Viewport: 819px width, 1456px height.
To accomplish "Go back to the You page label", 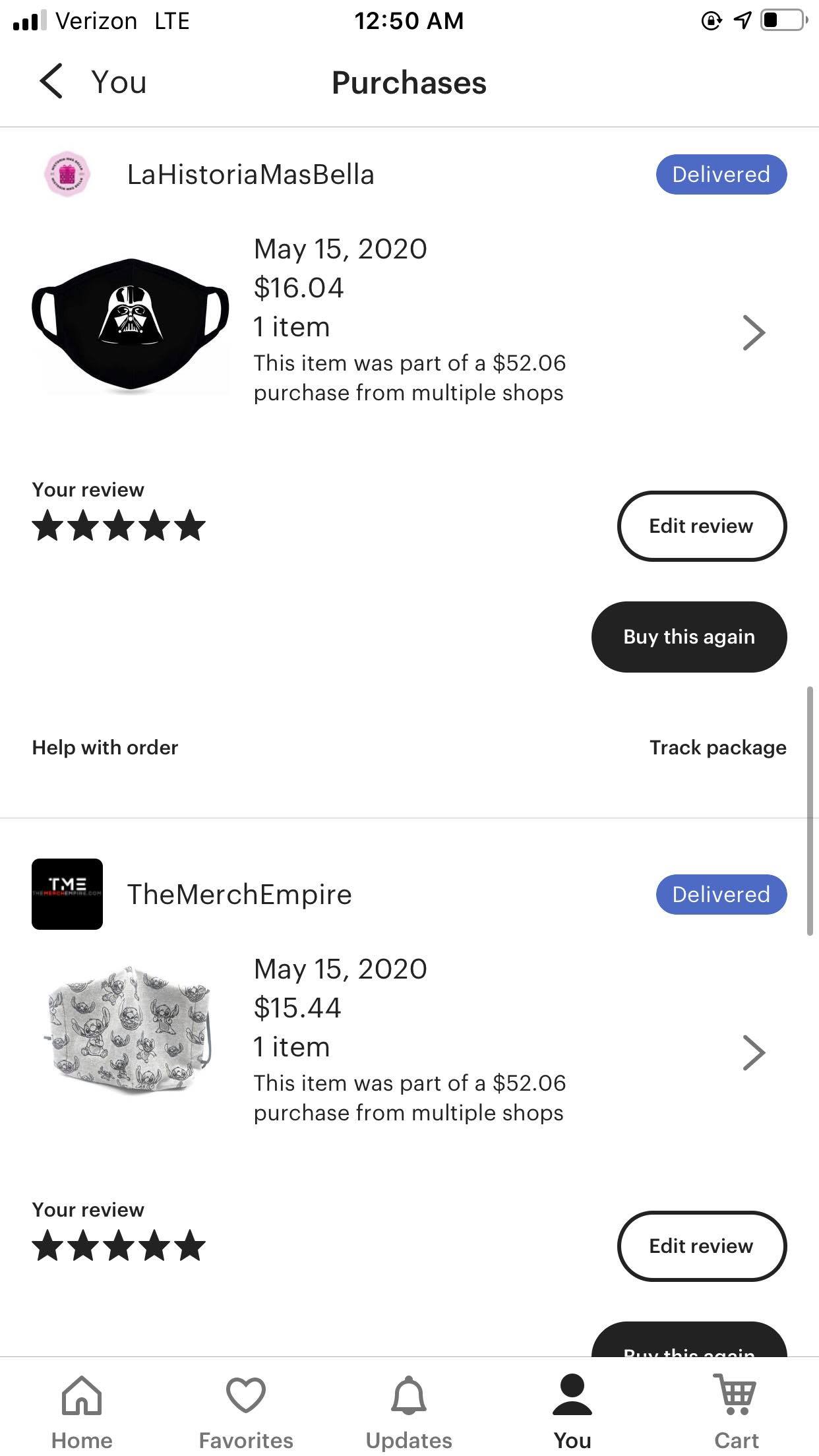I will (119, 82).
